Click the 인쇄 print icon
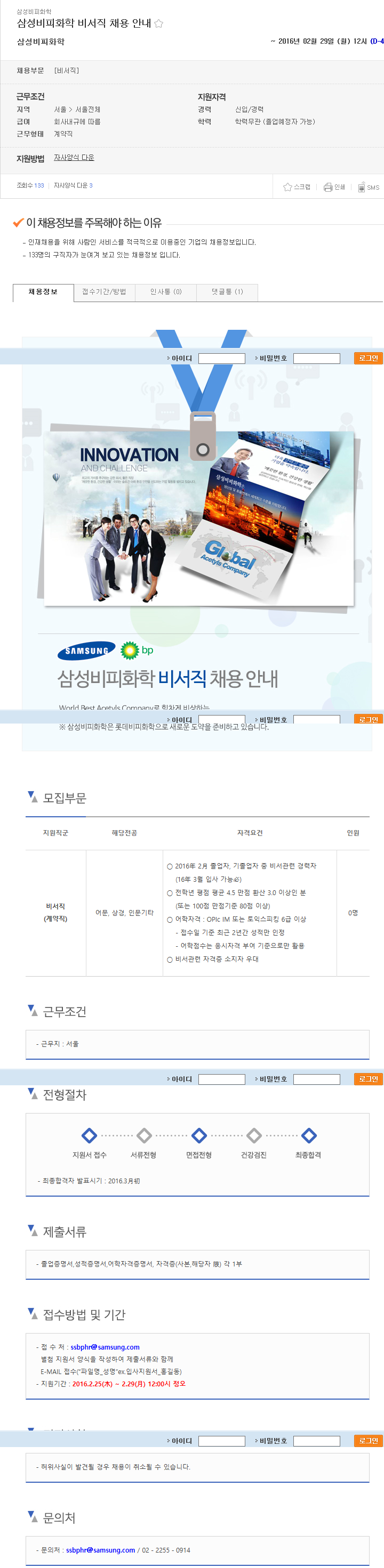Viewport: 384px width, 1568px height. click(x=328, y=187)
